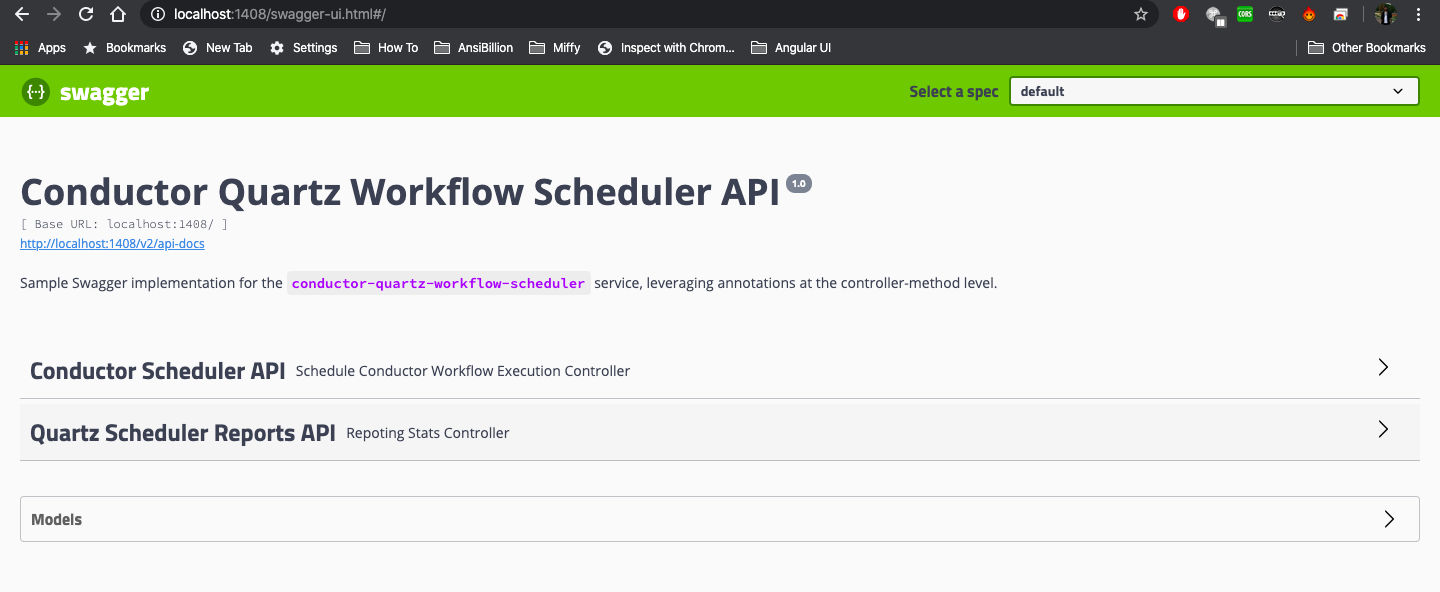This screenshot has width=1440, height=592.
Task: Open the AnsiBillion bookmark folder
Action: click(474, 47)
